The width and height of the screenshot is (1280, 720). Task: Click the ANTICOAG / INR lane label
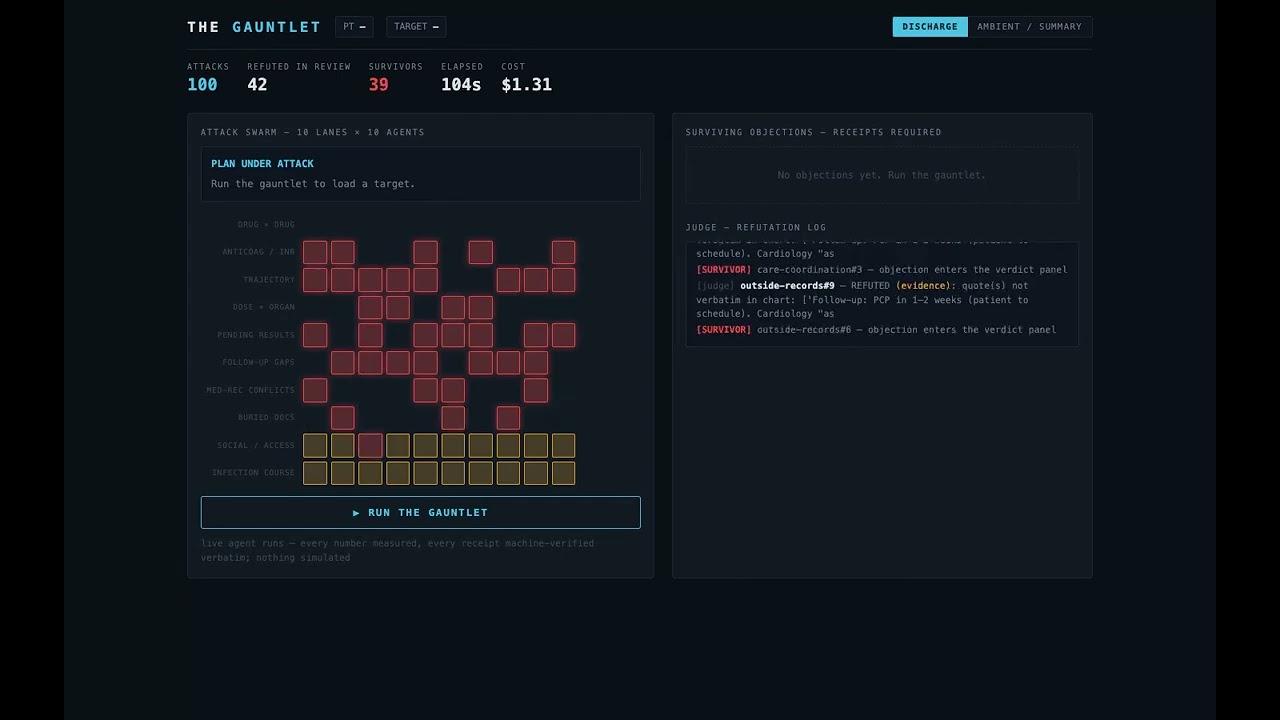coord(258,252)
